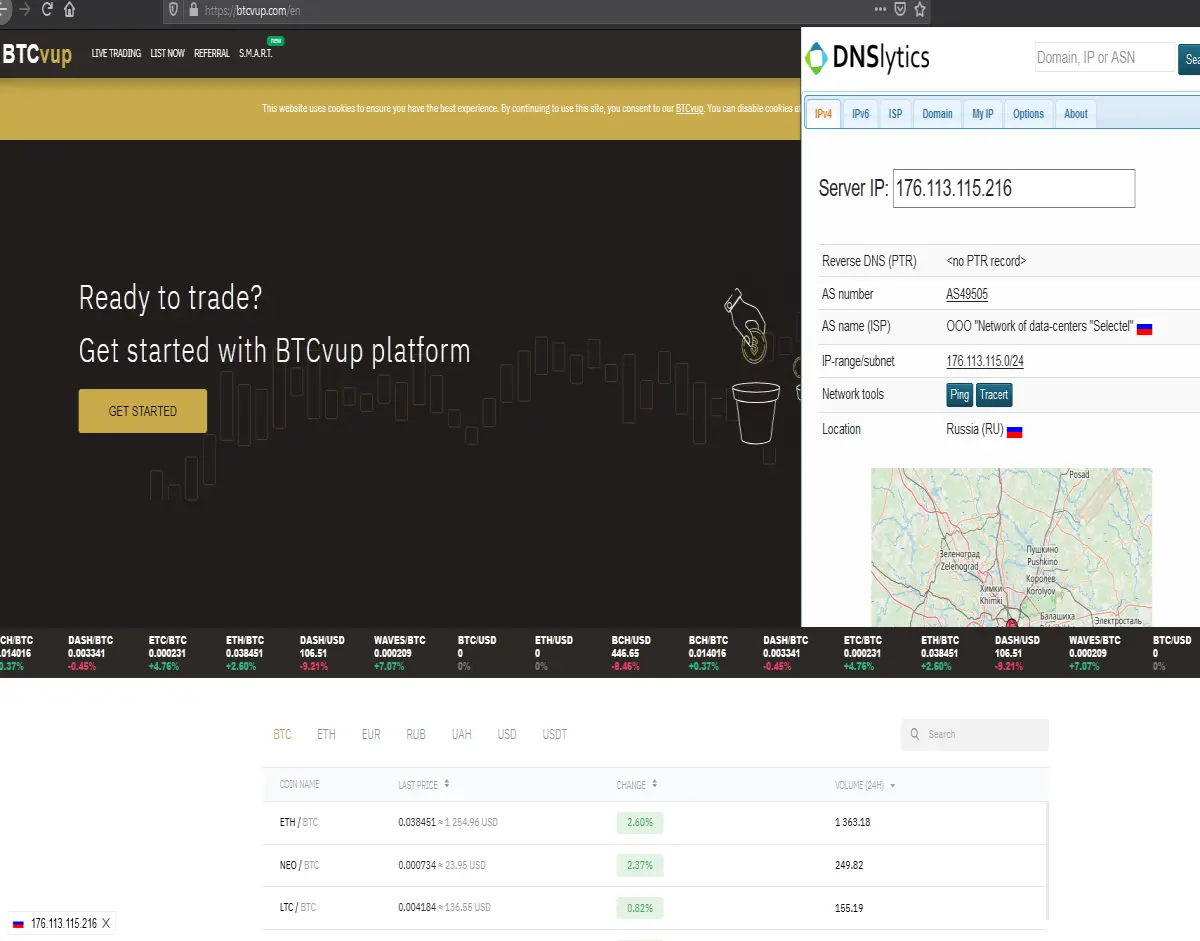1200x941 pixels.
Task: Open the 176.113.115.0/24 subnet link
Action: (x=985, y=361)
